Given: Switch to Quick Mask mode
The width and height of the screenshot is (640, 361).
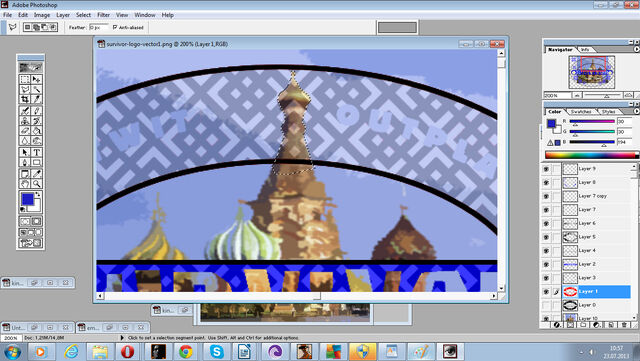Looking at the screenshot, I should (36, 221).
